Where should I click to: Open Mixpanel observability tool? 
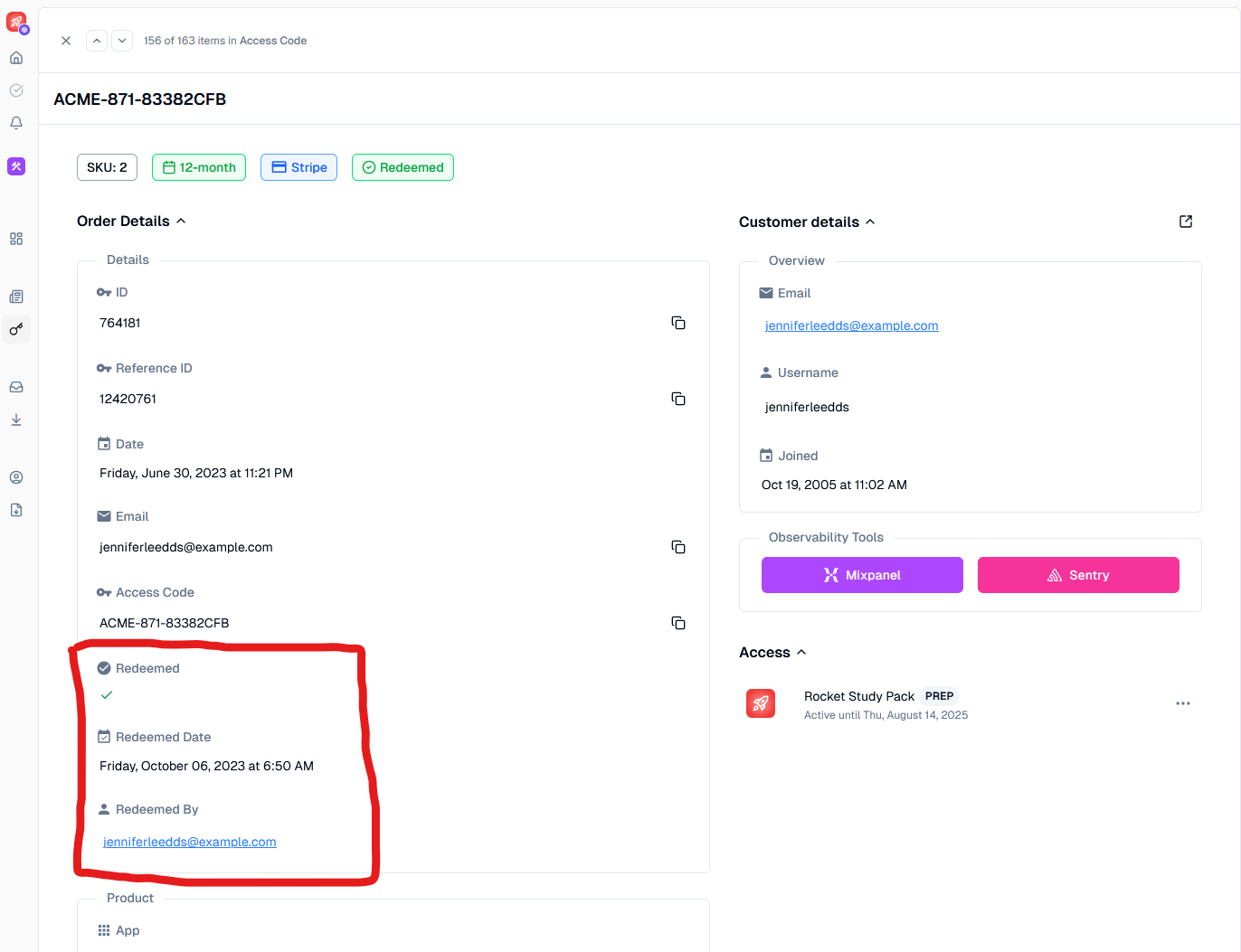click(862, 575)
